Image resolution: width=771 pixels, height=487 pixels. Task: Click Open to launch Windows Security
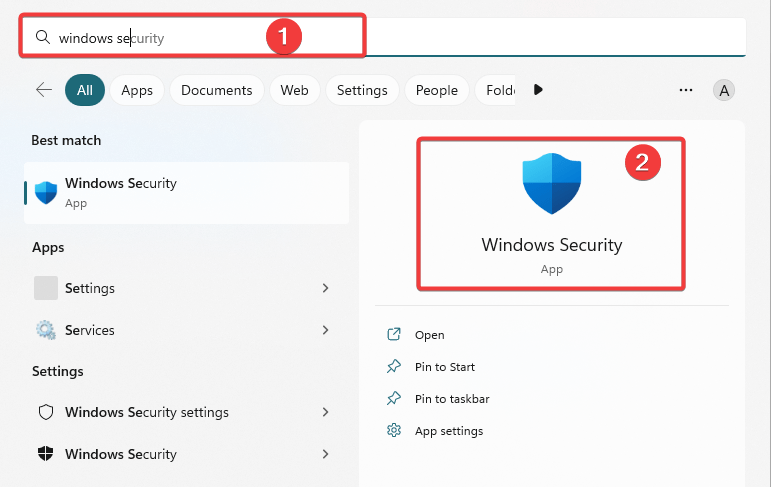(x=429, y=335)
